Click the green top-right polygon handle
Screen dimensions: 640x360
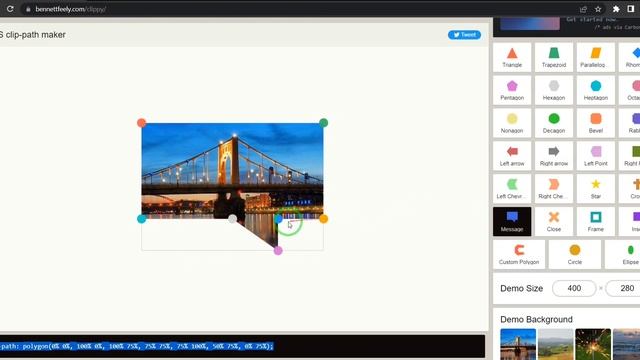(x=323, y=122)
